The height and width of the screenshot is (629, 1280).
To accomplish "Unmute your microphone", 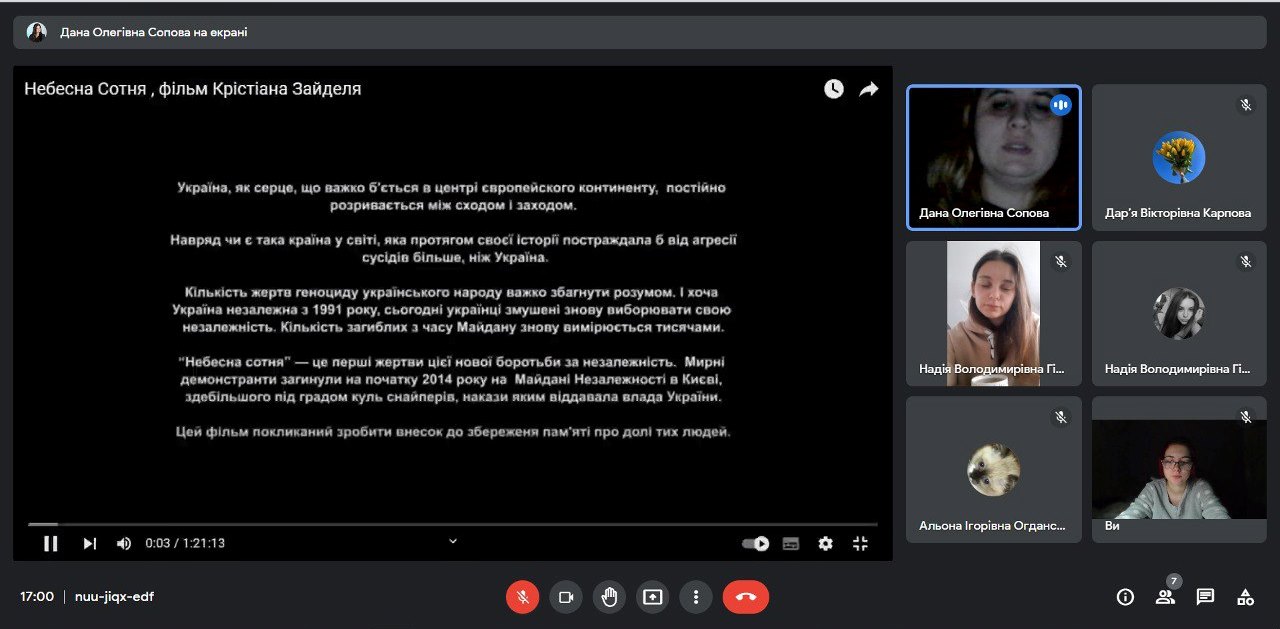I will (x=522, y=597).
